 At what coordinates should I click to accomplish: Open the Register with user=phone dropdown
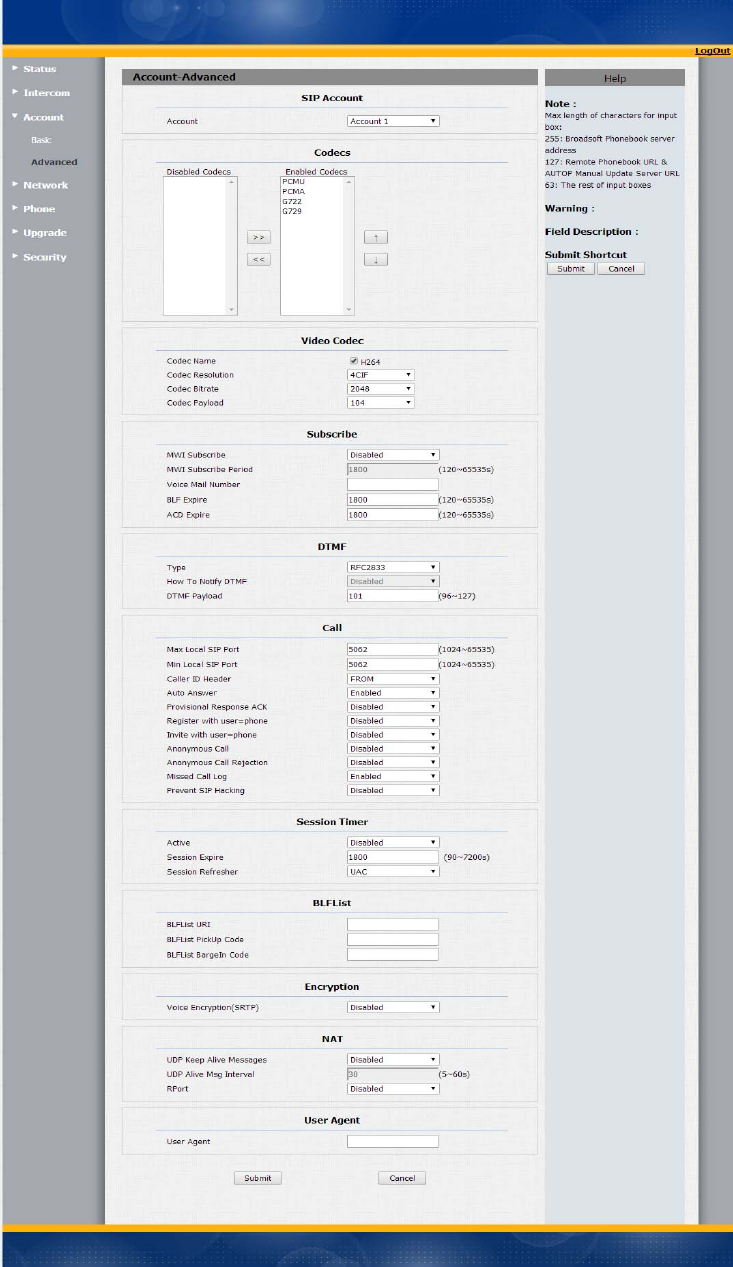pos(393,721)
